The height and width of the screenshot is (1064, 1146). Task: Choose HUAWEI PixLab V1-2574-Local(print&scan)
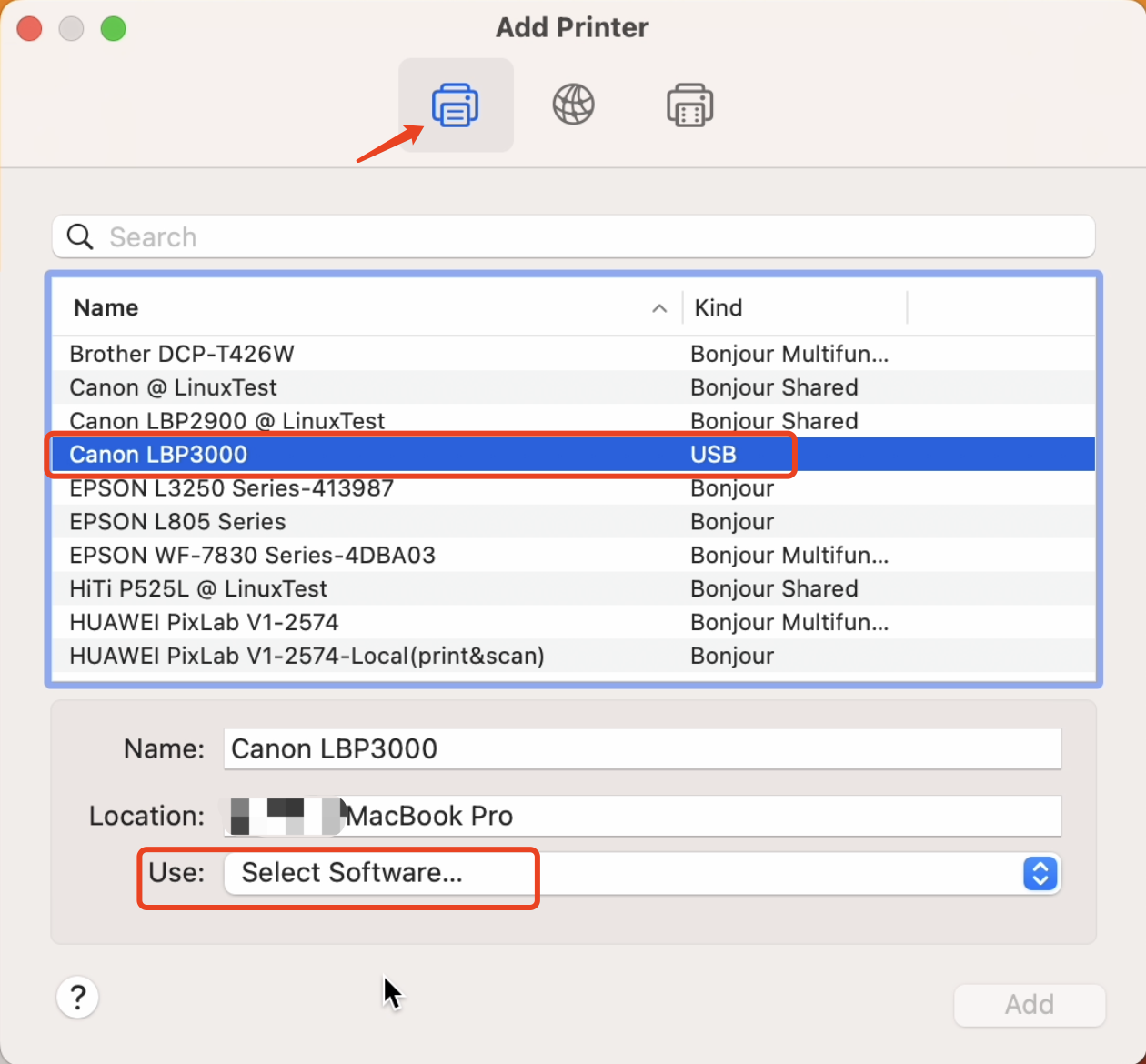[307, 656]
